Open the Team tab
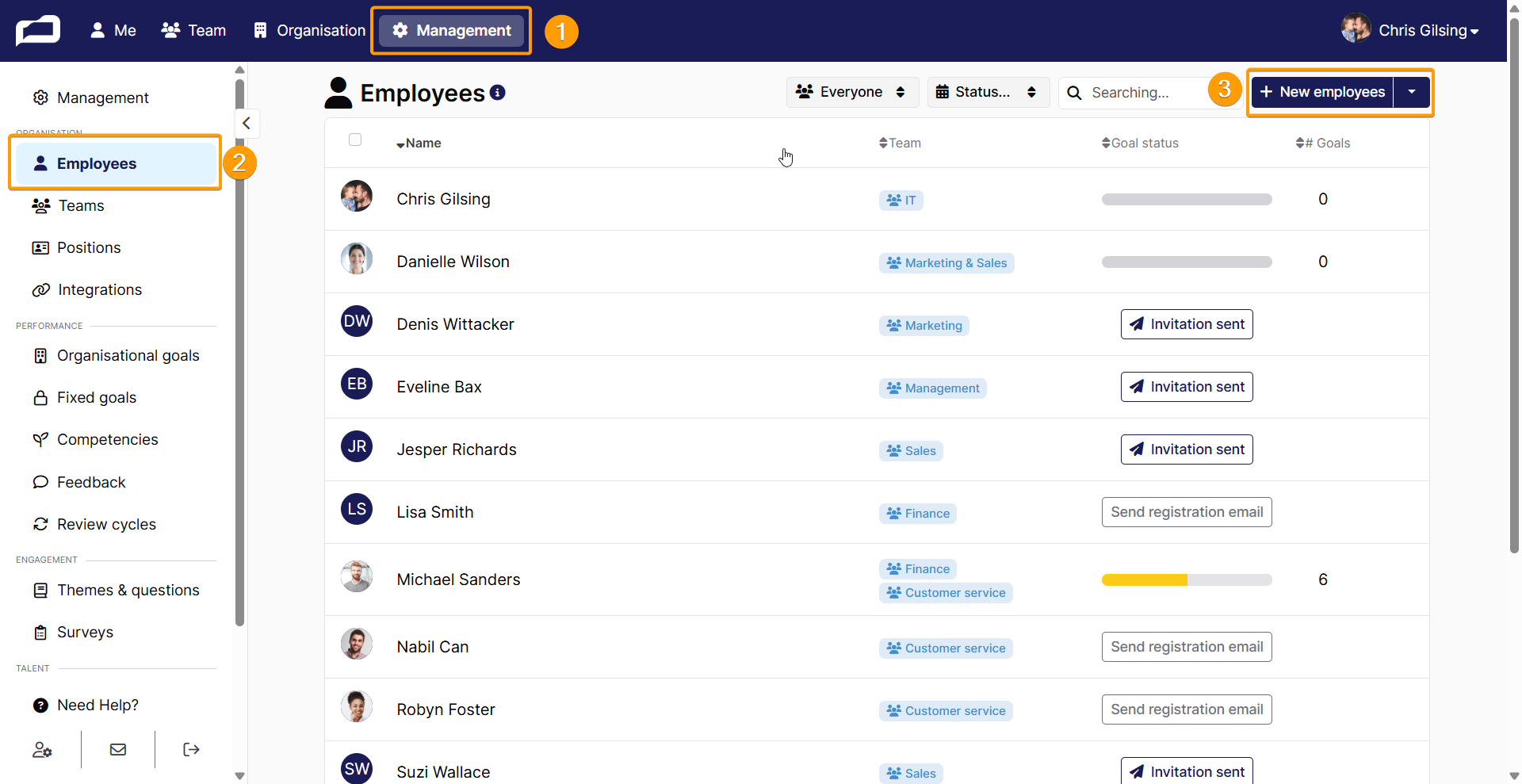The height and width of the screenshot is (784, 1522). point(193,30)
